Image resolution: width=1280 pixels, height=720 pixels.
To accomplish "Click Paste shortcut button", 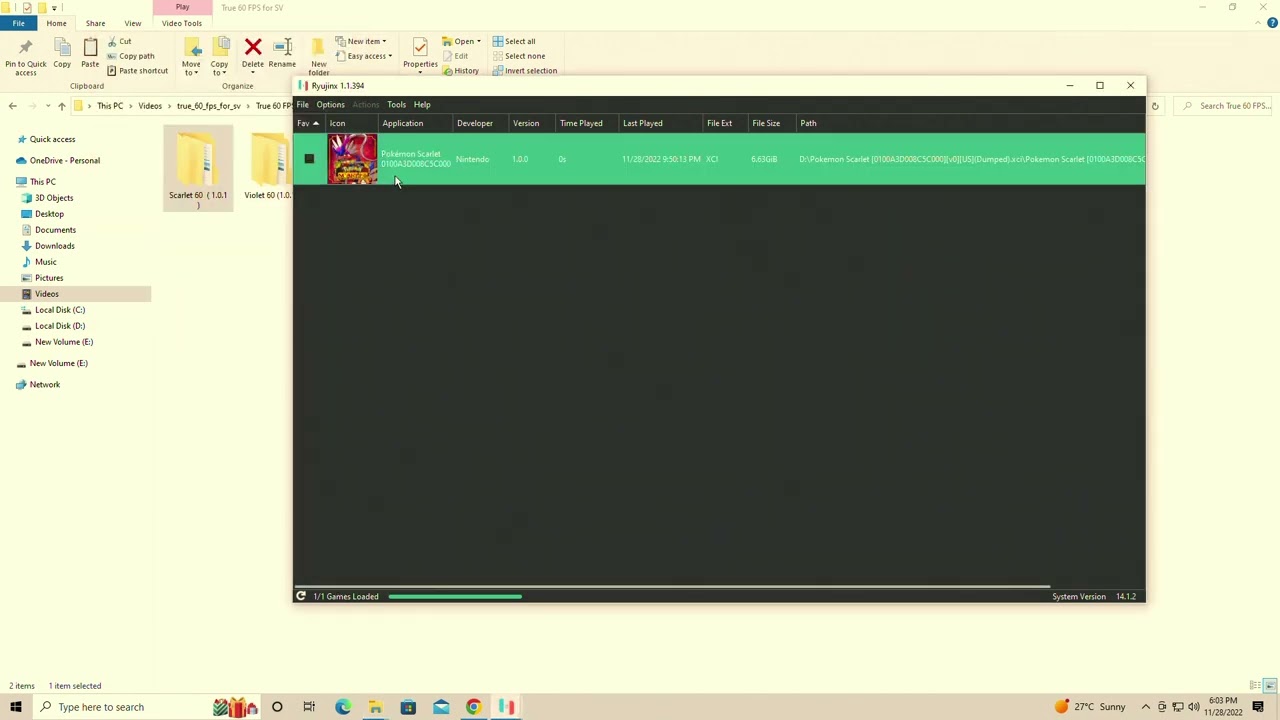I will point(138,70).
